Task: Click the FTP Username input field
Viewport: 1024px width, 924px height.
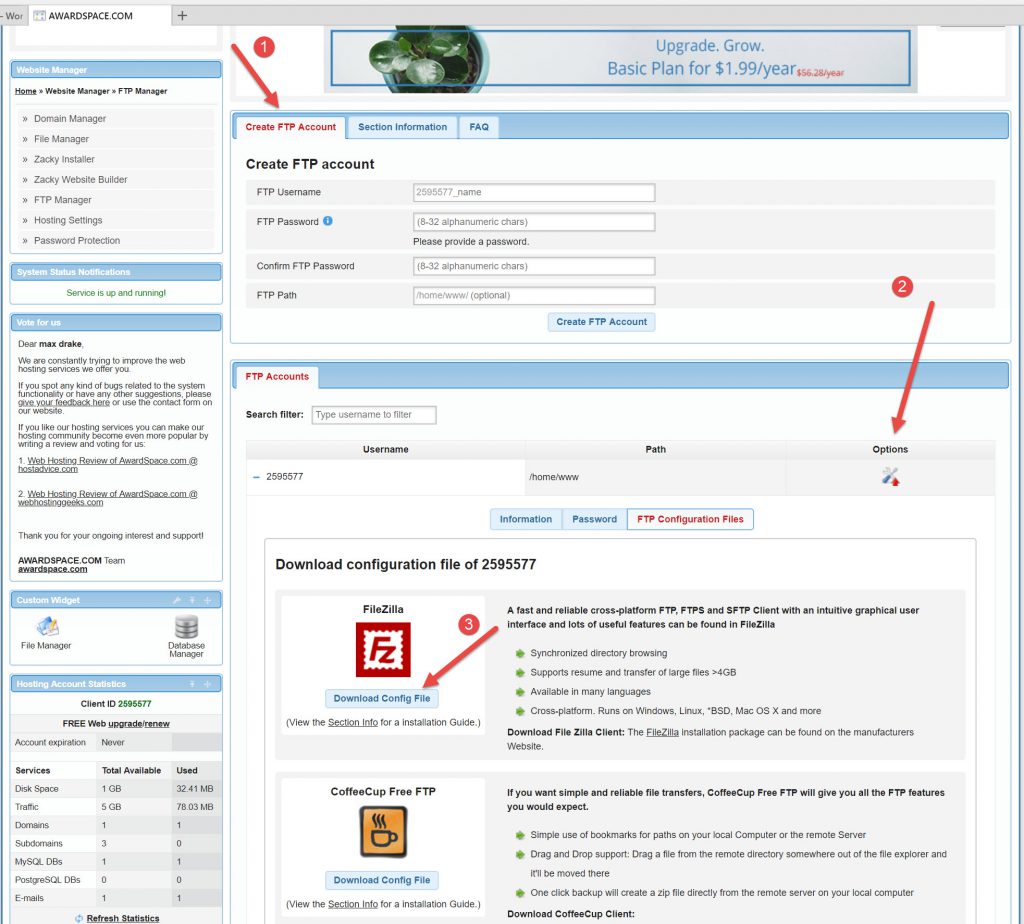Action: [534, 192]
